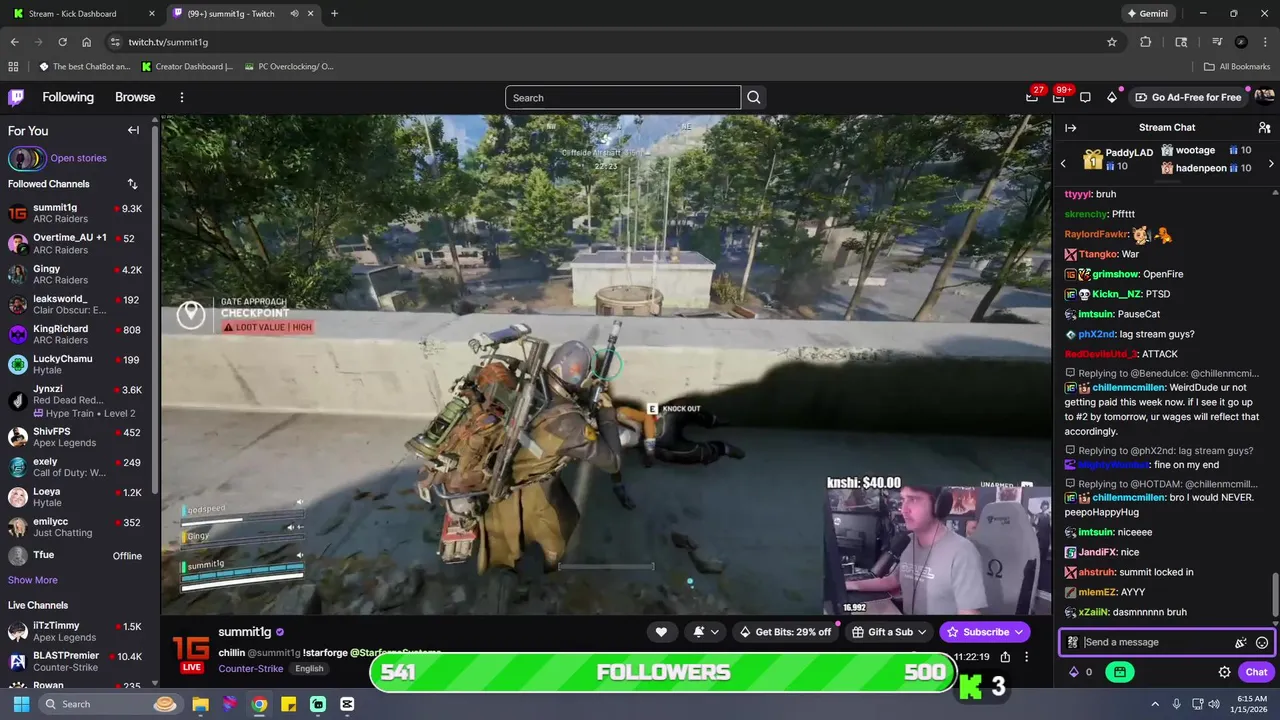Open a new Chrome tab
1280x720 pixels.
tap(334, 14)
